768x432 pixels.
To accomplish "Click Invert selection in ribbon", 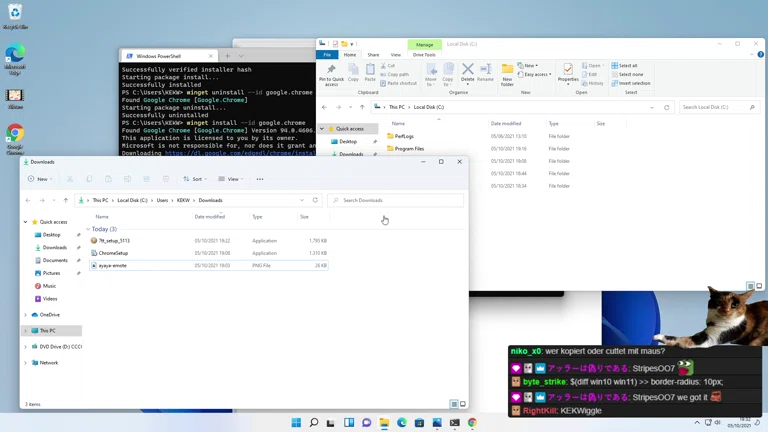I will (x=633, y=83).
